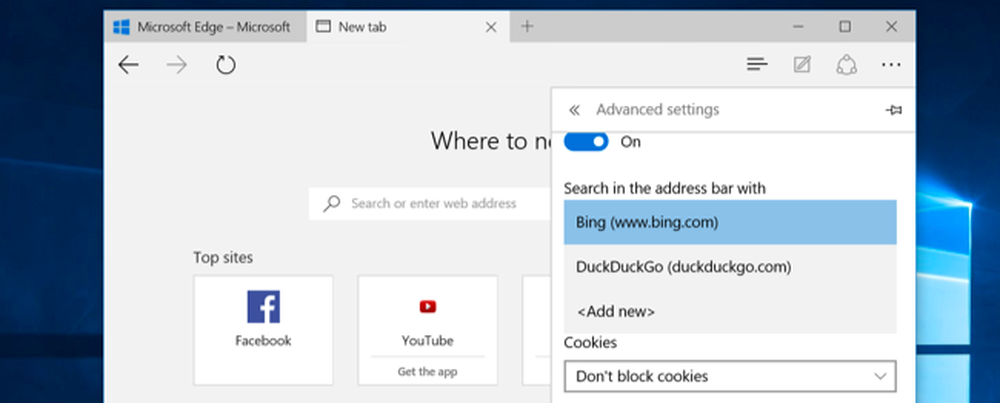Switch to the New tab tab
Viewport: 1000px width, 403px height.
pos(408,27)
